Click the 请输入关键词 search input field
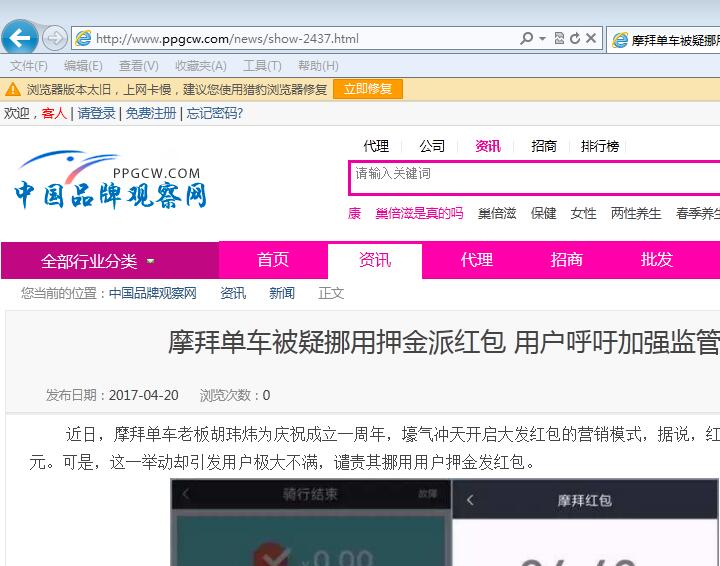 [535, 178]
